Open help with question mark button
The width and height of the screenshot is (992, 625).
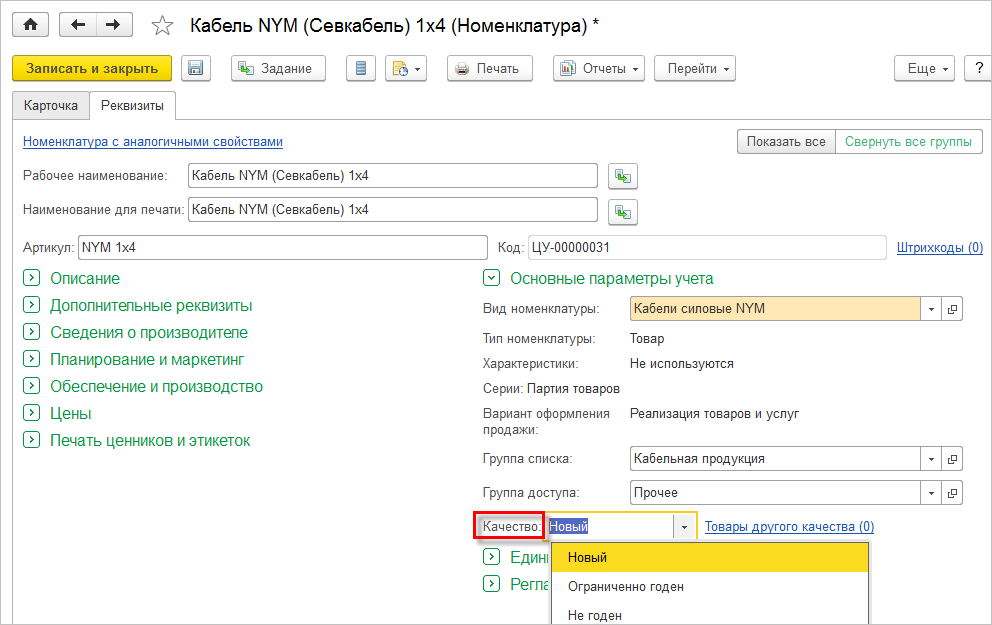978,68
